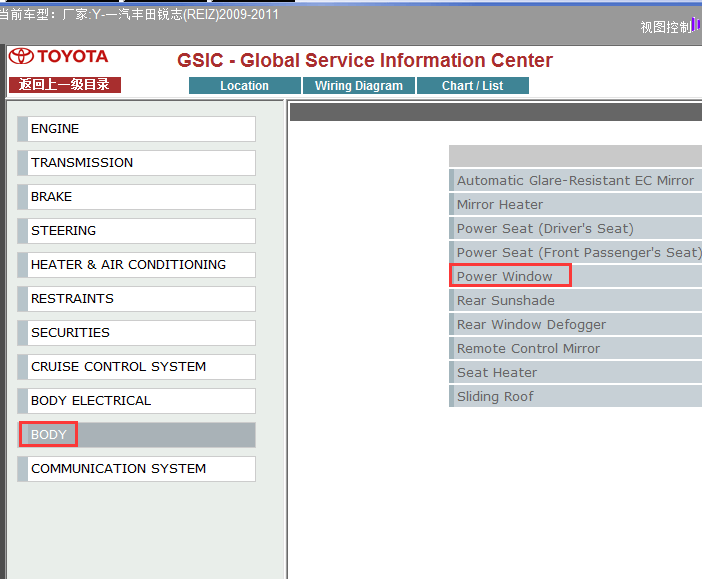Open the BRAKE category
The width and height of the screenshot is (702, 579).
pyautogui.click(x=137, y=197)
